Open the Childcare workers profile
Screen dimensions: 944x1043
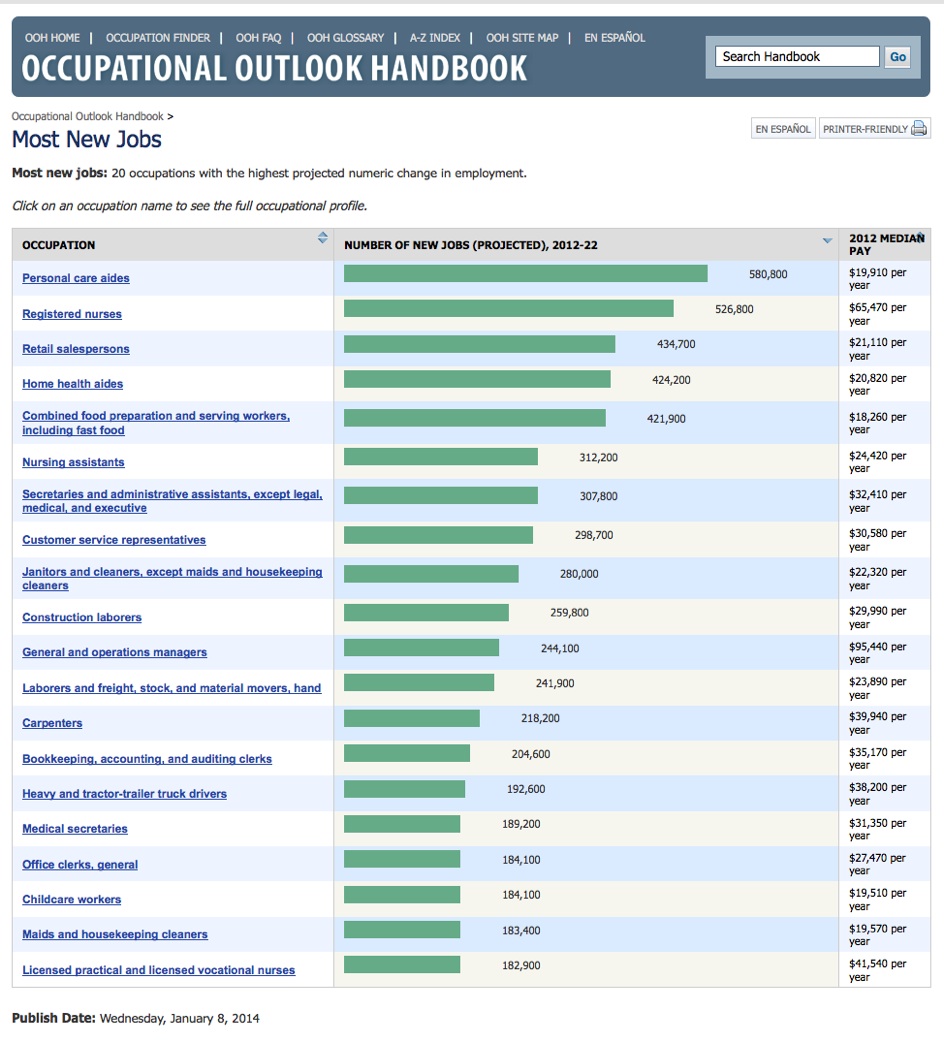pyautogui.click(x=71, y=900)
